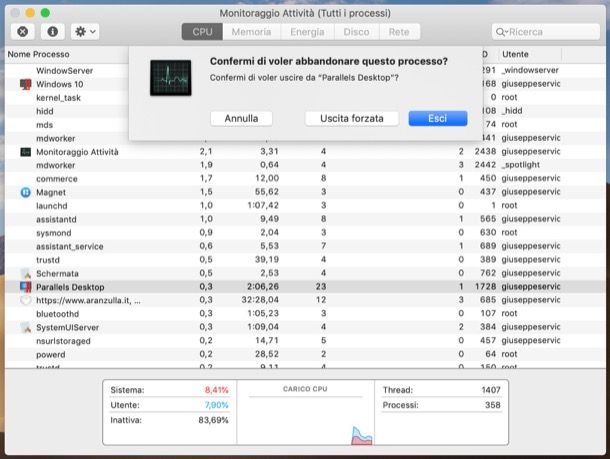610x459 pixels.
Task: Switch to the Rete tab
Action: pos(399,32)
